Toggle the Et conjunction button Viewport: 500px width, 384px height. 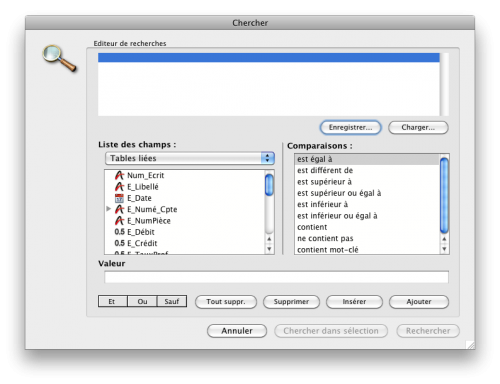click(x=113, y=301)
